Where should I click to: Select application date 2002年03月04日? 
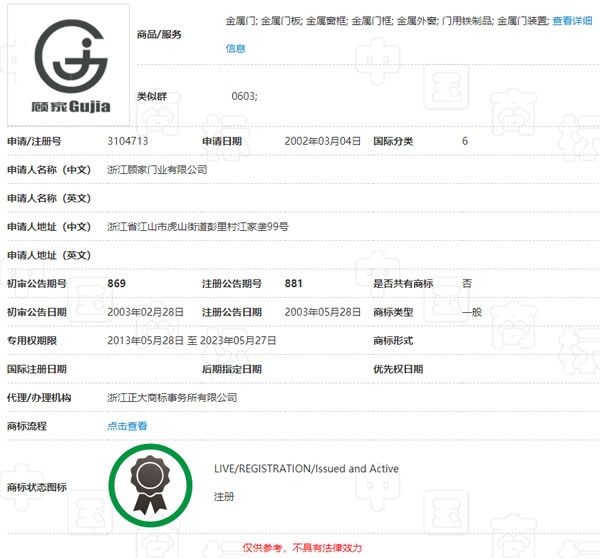pos(323,141)
